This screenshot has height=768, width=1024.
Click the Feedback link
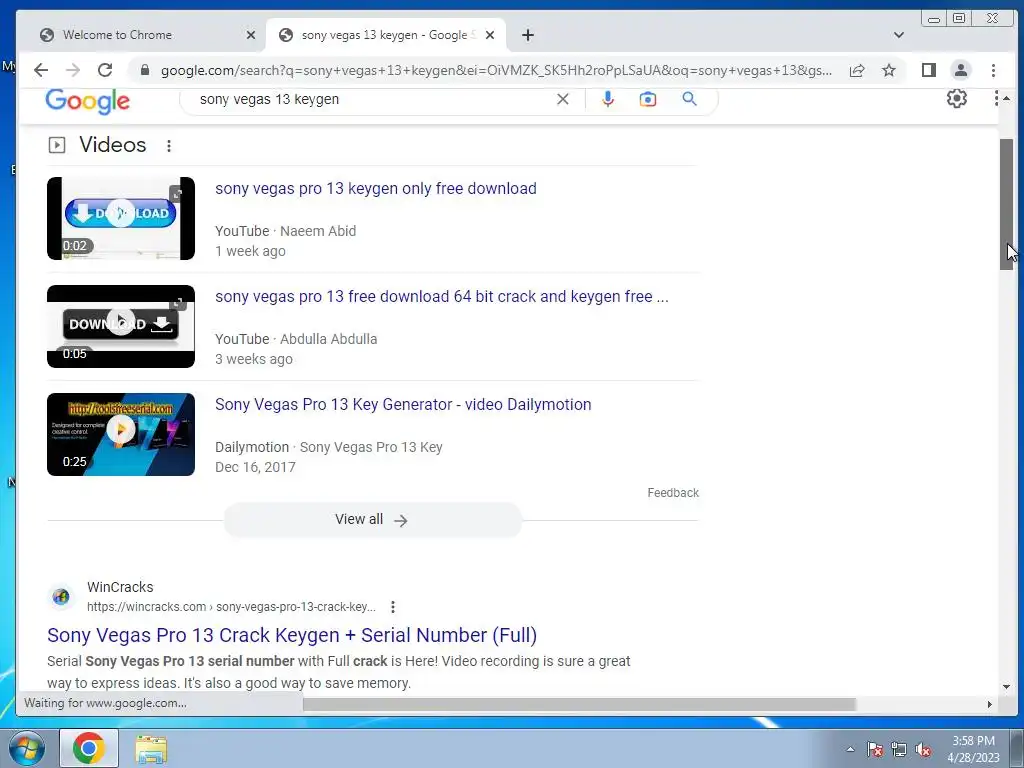pos(673,493)
